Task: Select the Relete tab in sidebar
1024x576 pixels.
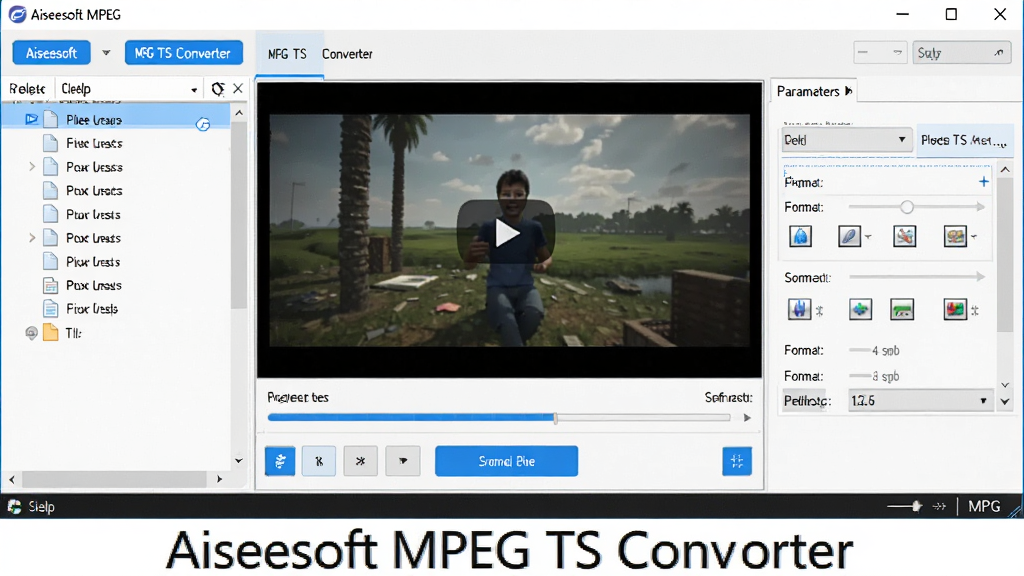Action: (27, 89)
